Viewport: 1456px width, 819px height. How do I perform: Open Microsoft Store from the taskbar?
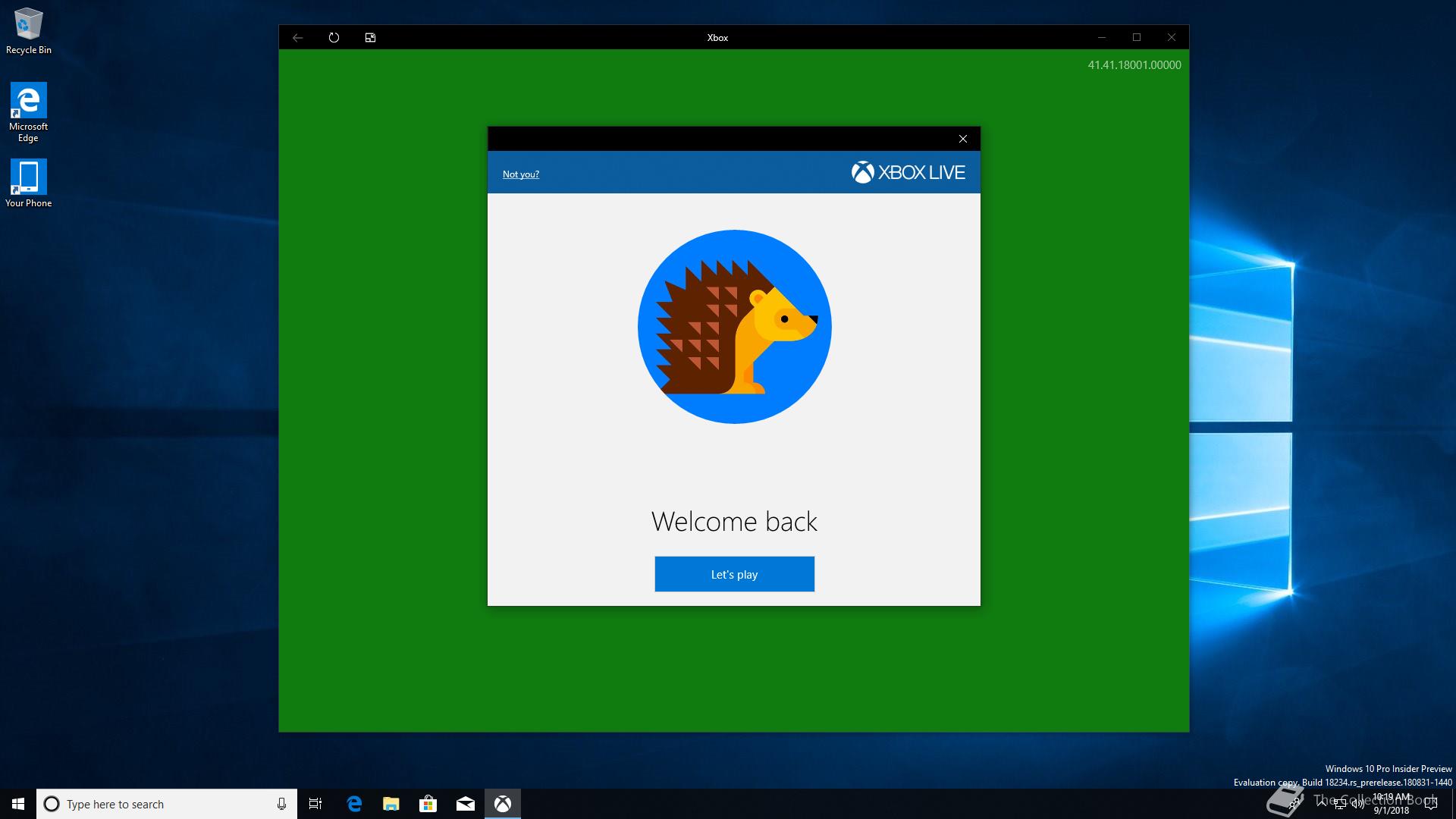(428, 804)
